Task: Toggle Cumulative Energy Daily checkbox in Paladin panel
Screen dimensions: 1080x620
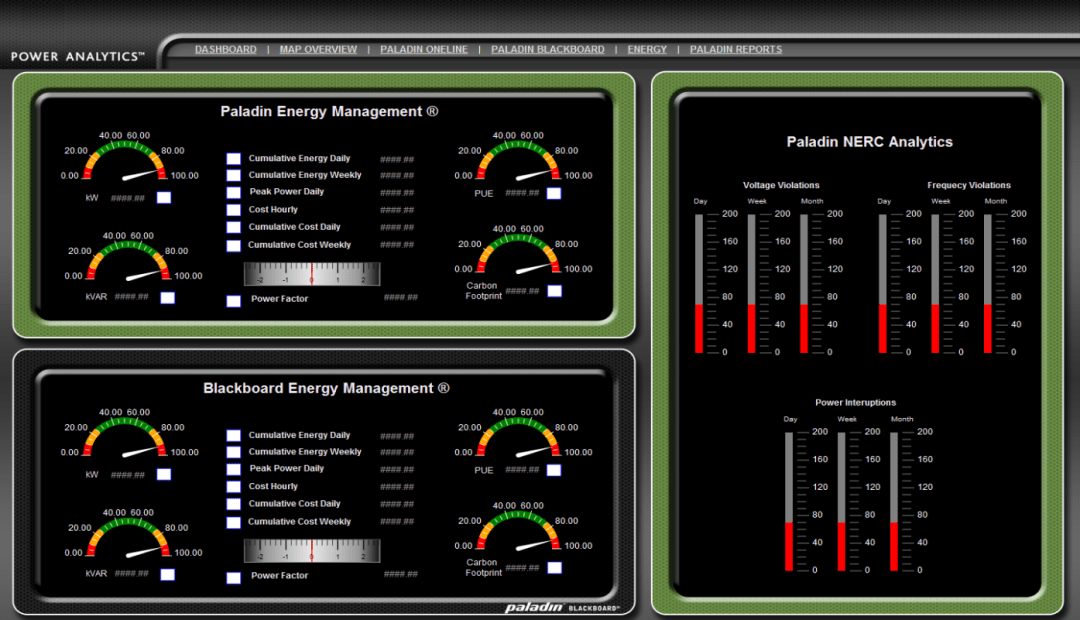Action: coord(233,158)
